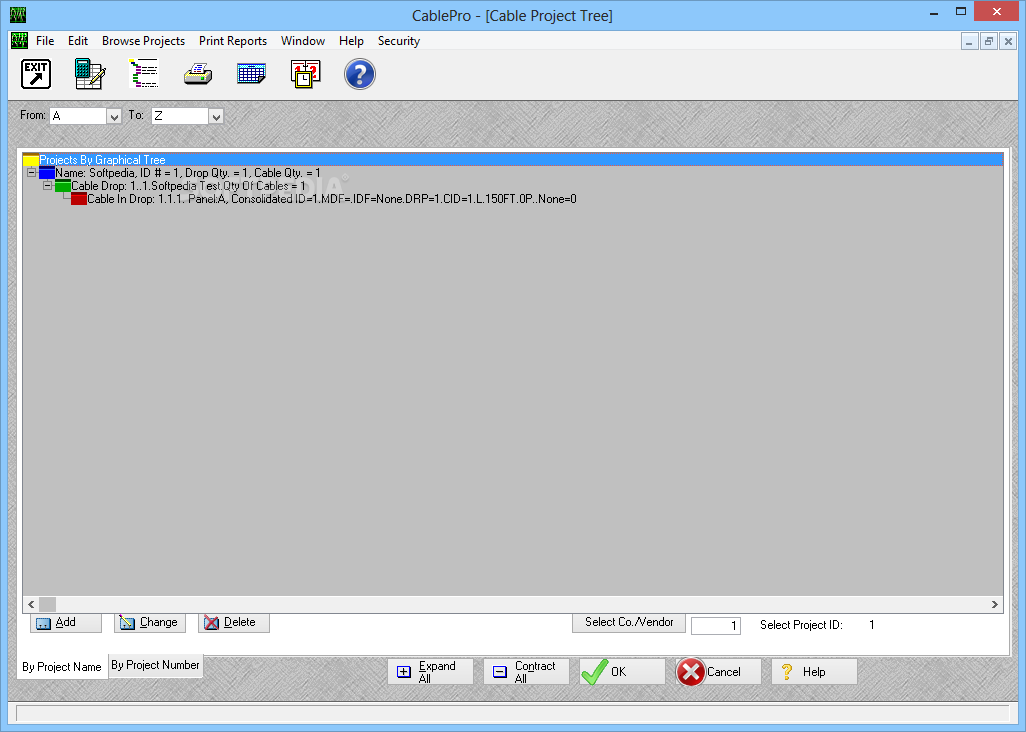Minimize the inner Cable Project Tree window
The image size is (1026, 732).
point(969,41)
